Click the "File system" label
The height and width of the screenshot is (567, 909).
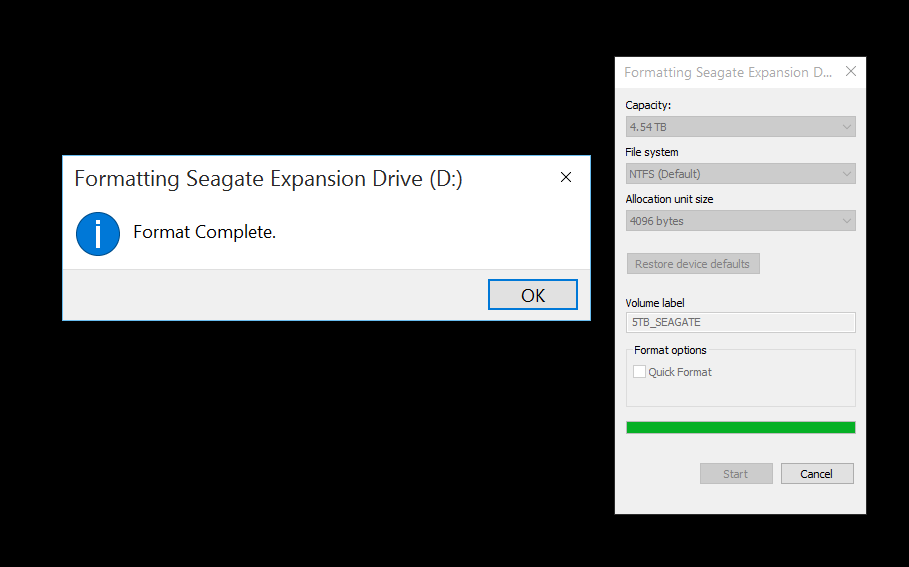(652, 152)
